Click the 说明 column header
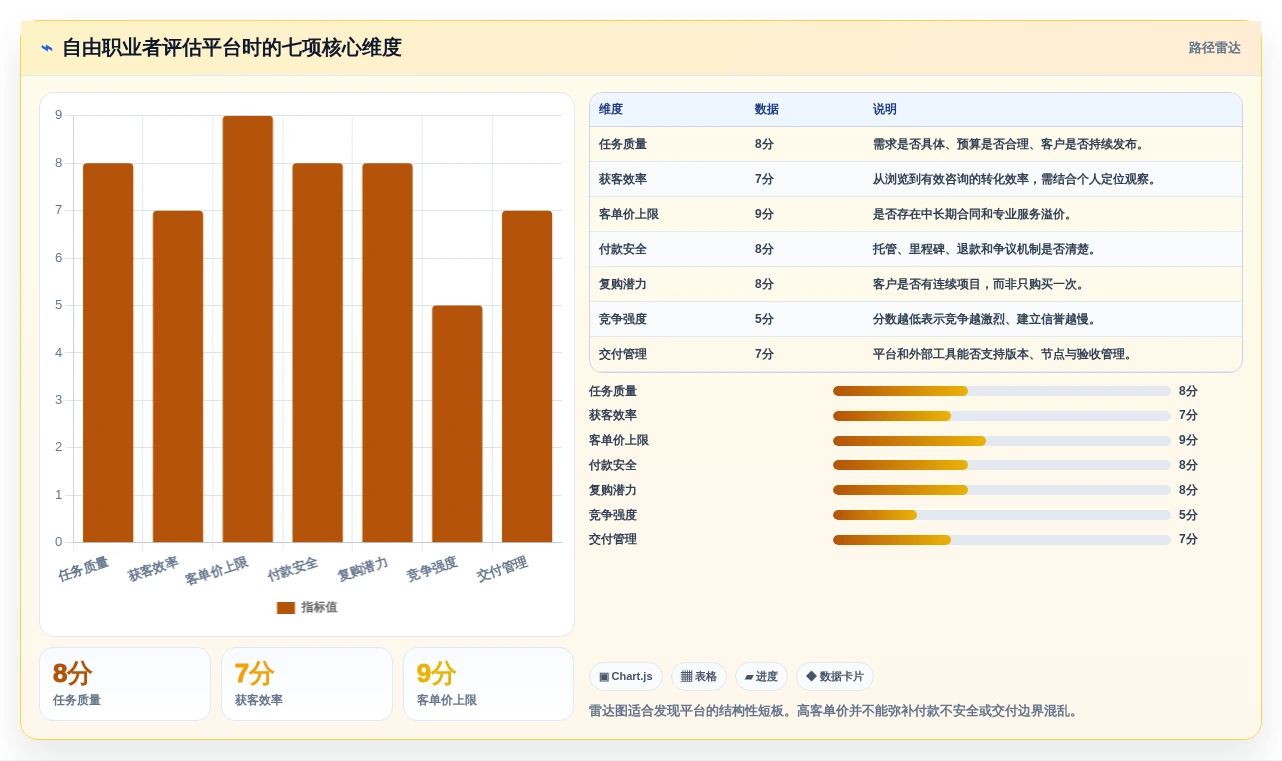Viewport: 1282px width, 761px height. (885, 109)
